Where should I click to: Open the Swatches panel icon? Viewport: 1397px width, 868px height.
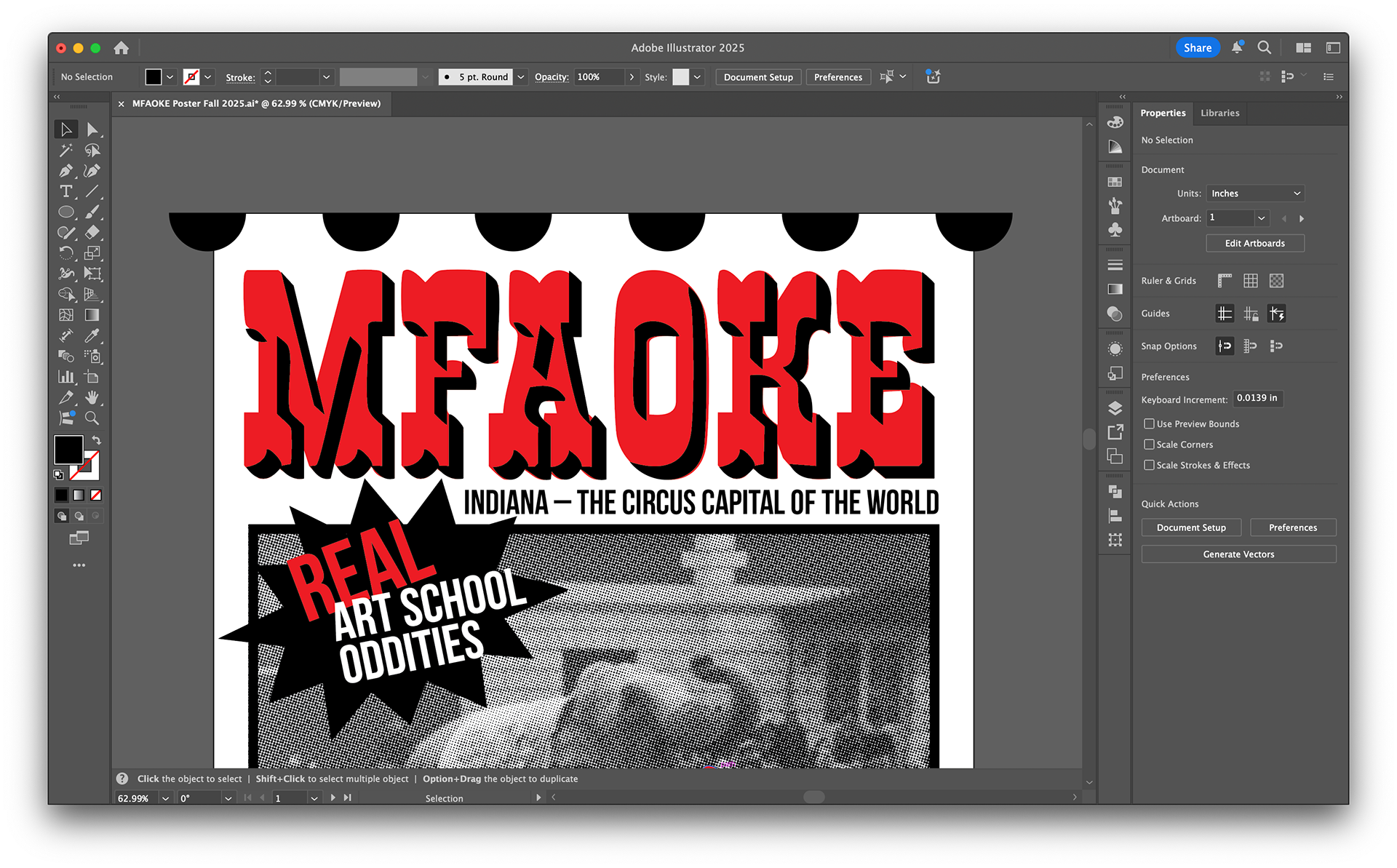1115,181
